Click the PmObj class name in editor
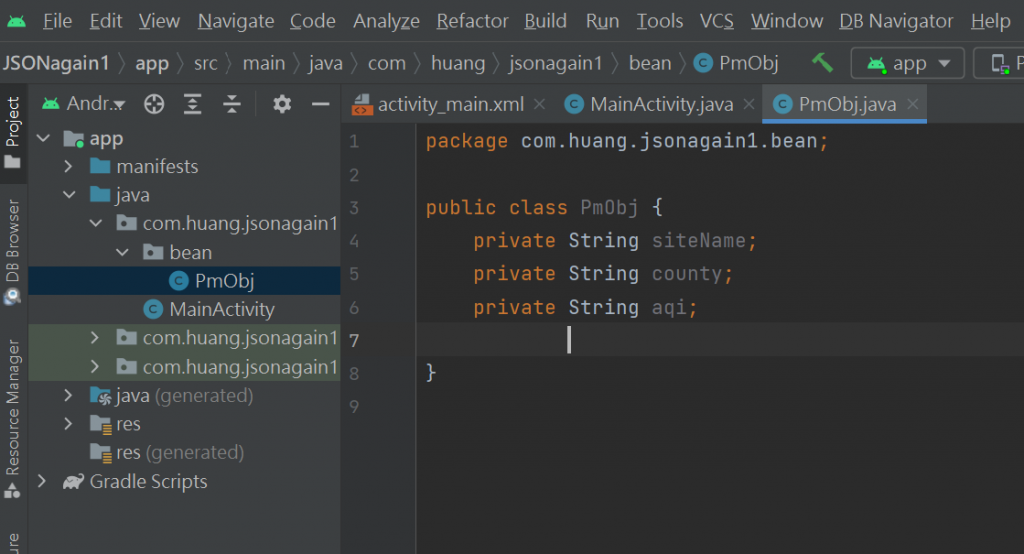This screenshot has width=1024, height=554. 609,208
